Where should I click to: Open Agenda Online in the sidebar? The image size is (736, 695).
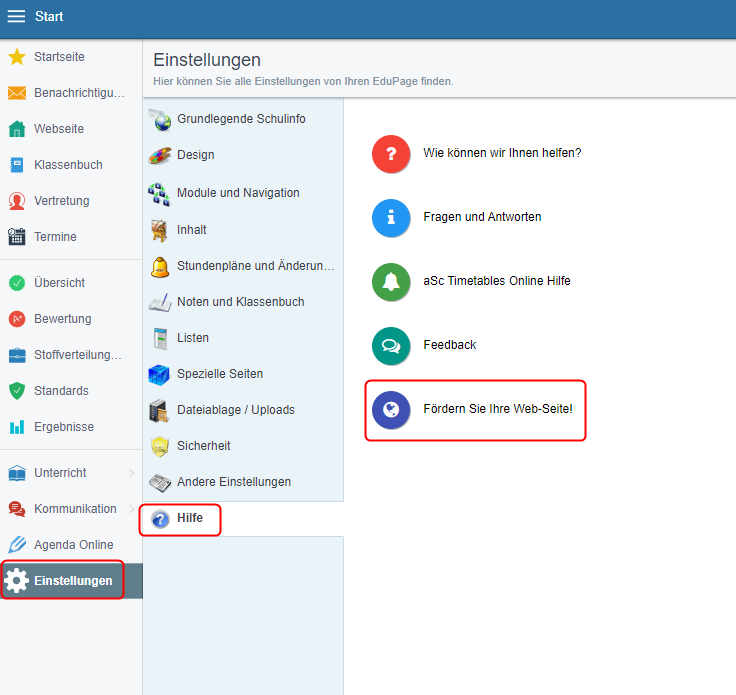pos(71,545)
